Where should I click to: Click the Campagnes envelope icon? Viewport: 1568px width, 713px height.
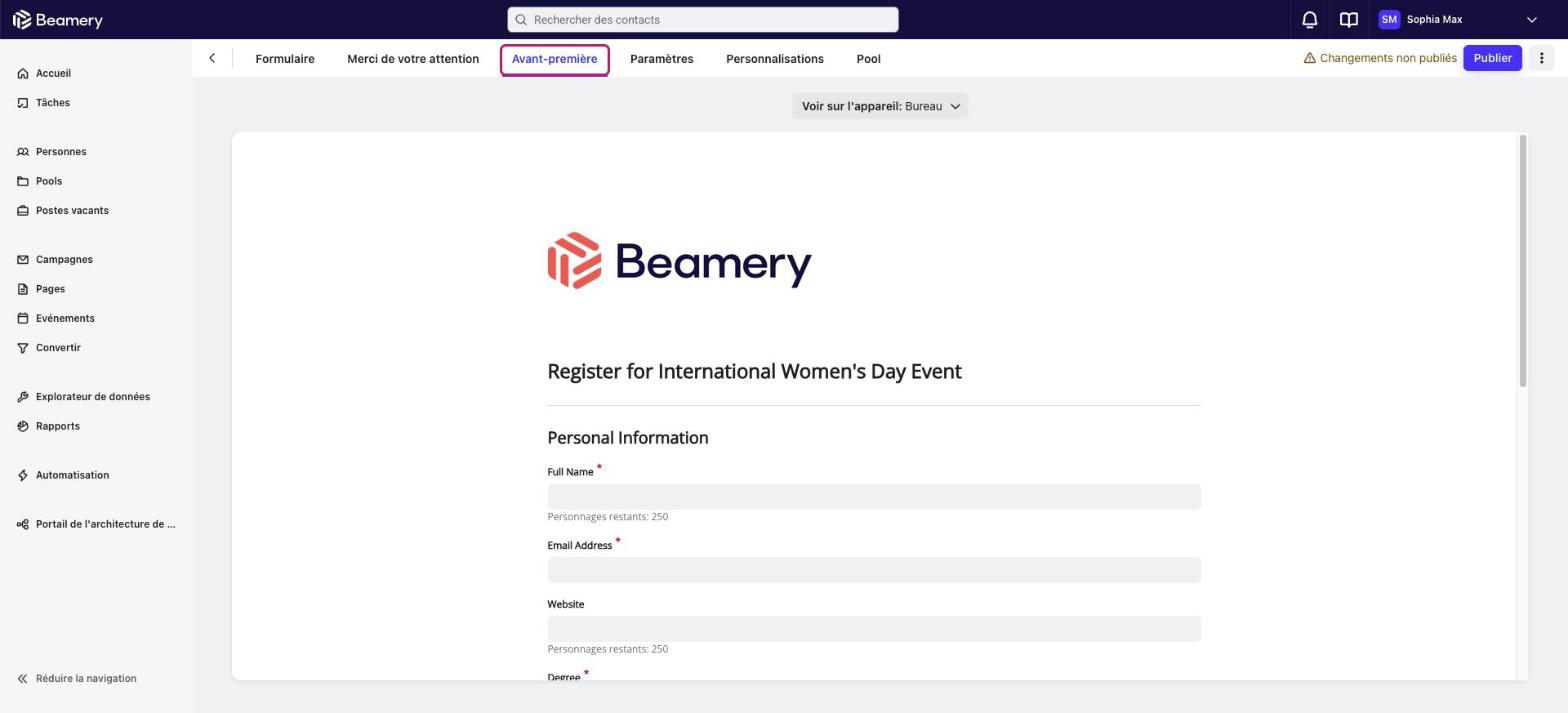[x=23, y=260]
